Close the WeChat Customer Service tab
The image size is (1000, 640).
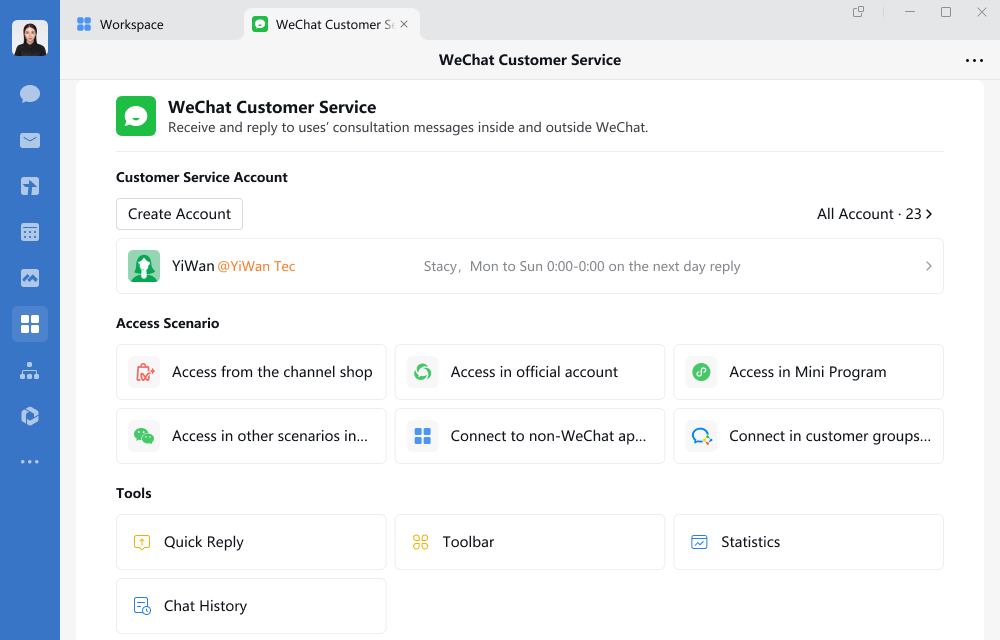[404, 24]
